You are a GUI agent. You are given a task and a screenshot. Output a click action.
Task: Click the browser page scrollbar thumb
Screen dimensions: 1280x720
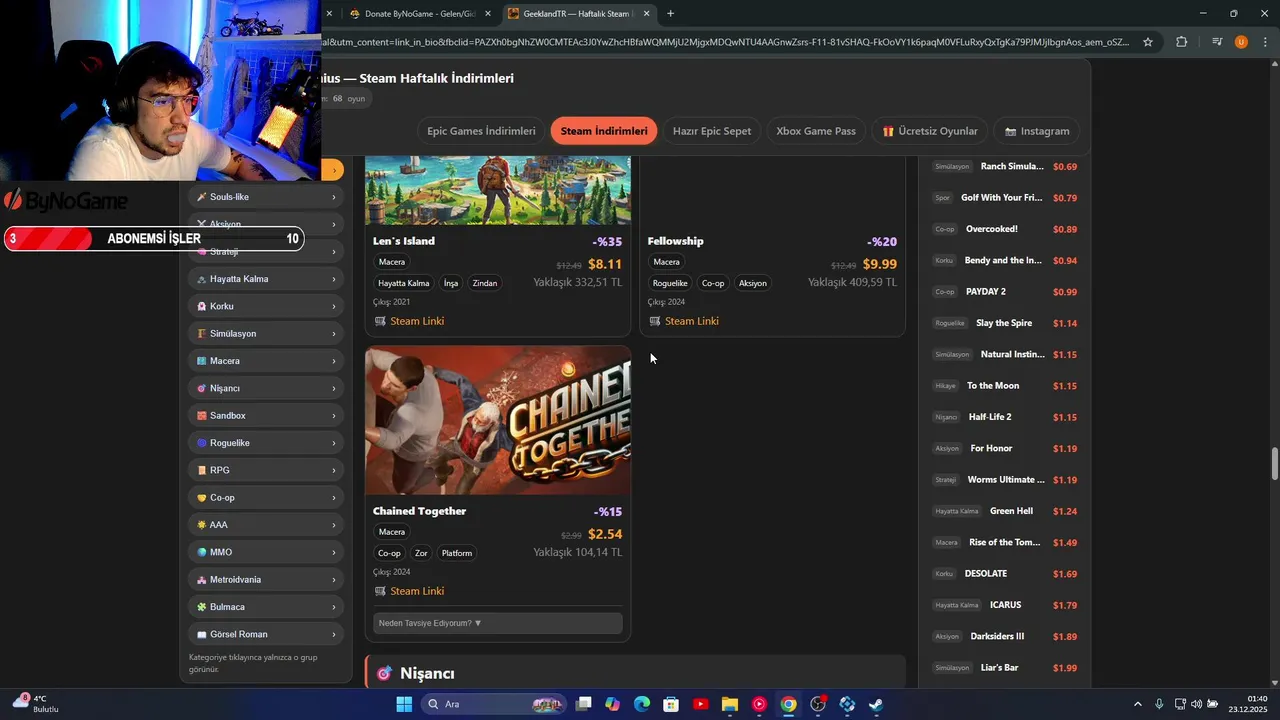[x=1274, y=464]
